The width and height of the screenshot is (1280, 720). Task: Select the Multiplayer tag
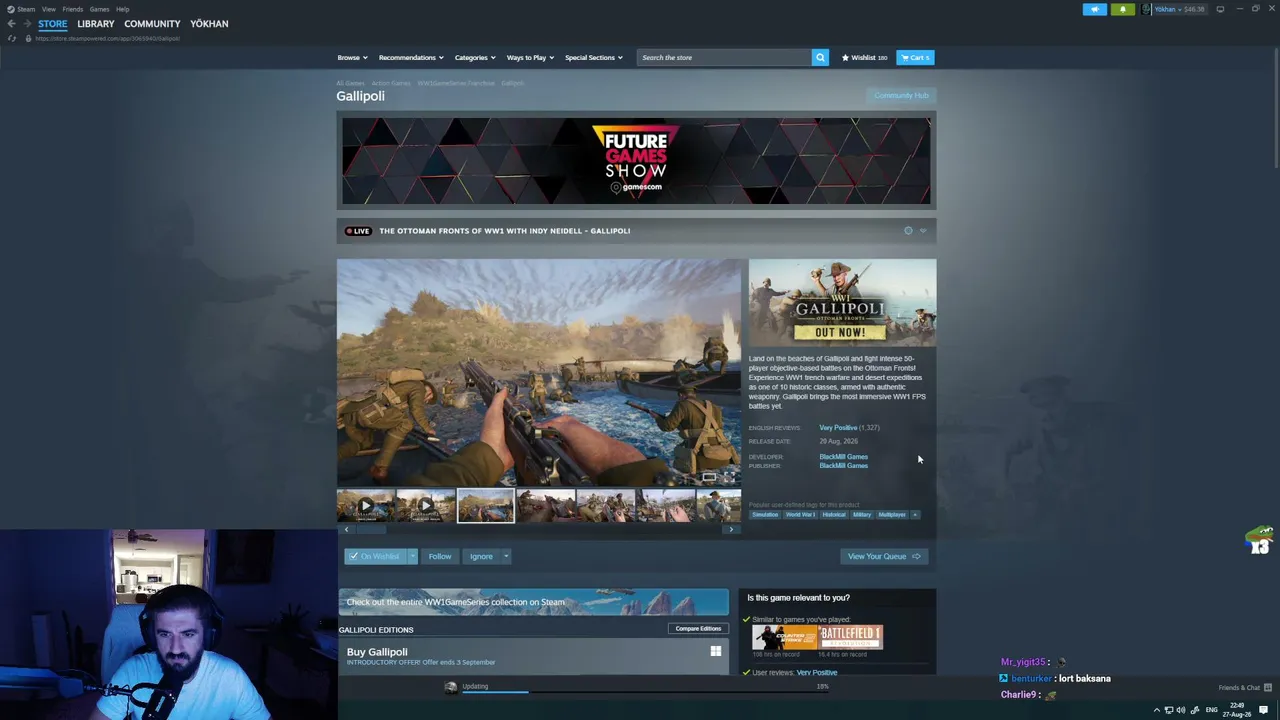(x=892, y=515)
